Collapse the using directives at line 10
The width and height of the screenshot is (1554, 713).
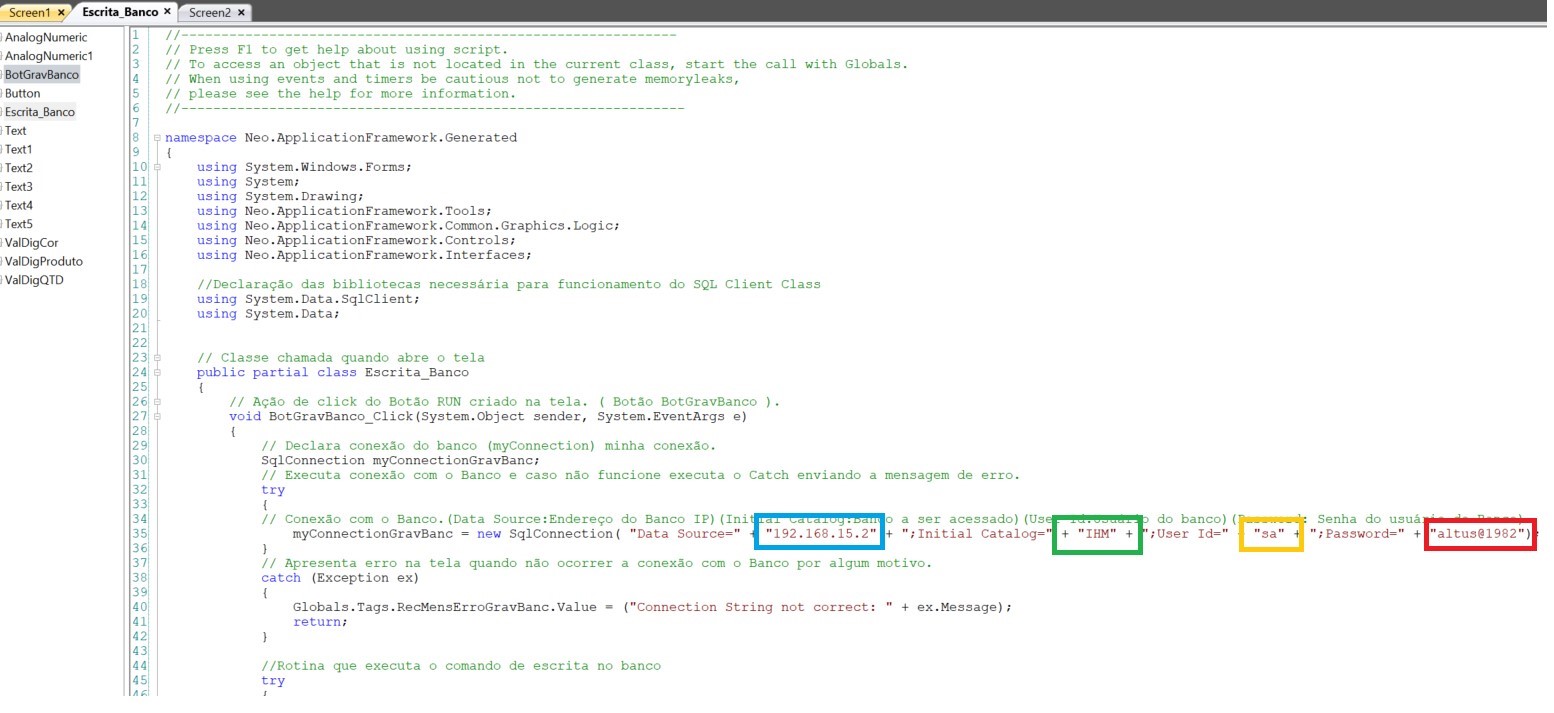click(x=156, y=167)
